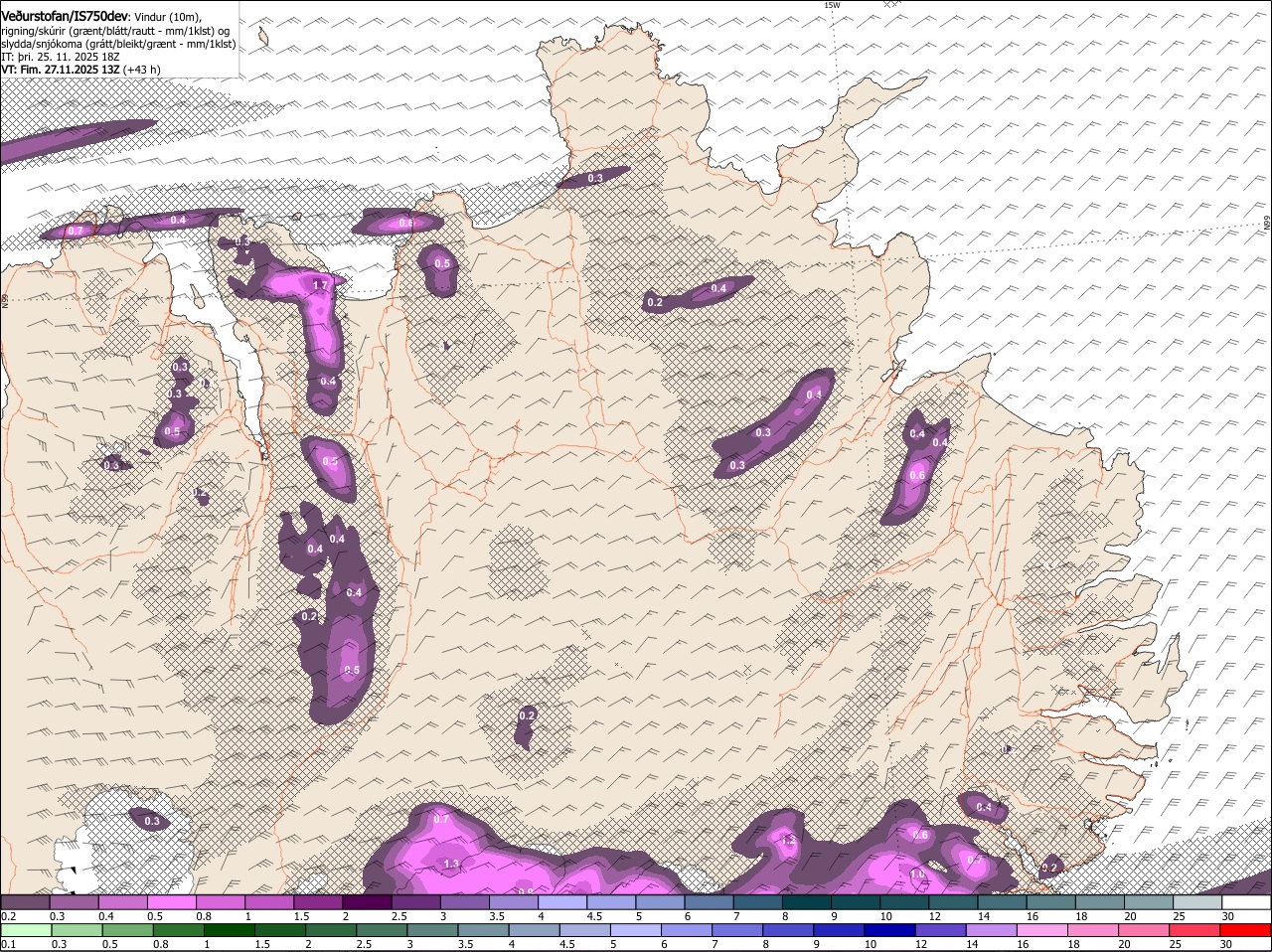Click the 30 value under the top legend
This screenshot has width=1272, height=952.
[x=1228, y=916]
